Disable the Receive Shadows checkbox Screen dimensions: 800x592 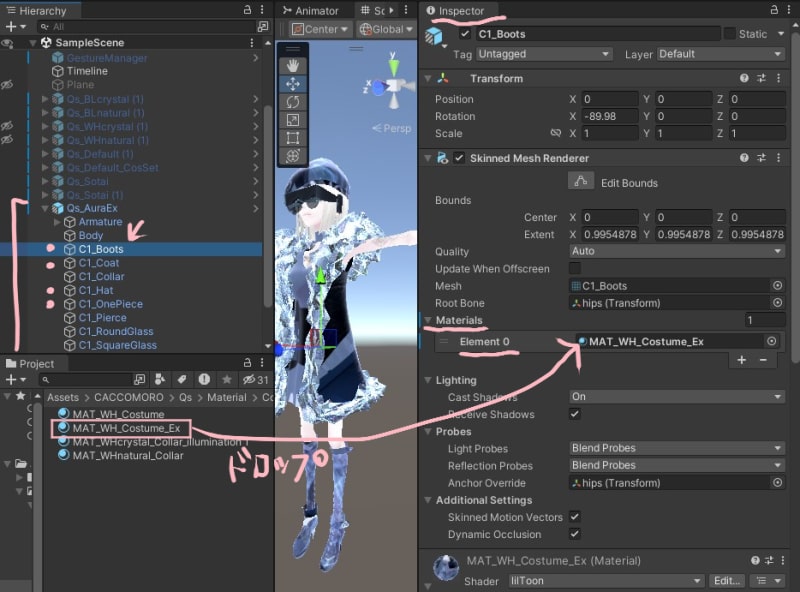pyautogui.click(x=575, y=414)
